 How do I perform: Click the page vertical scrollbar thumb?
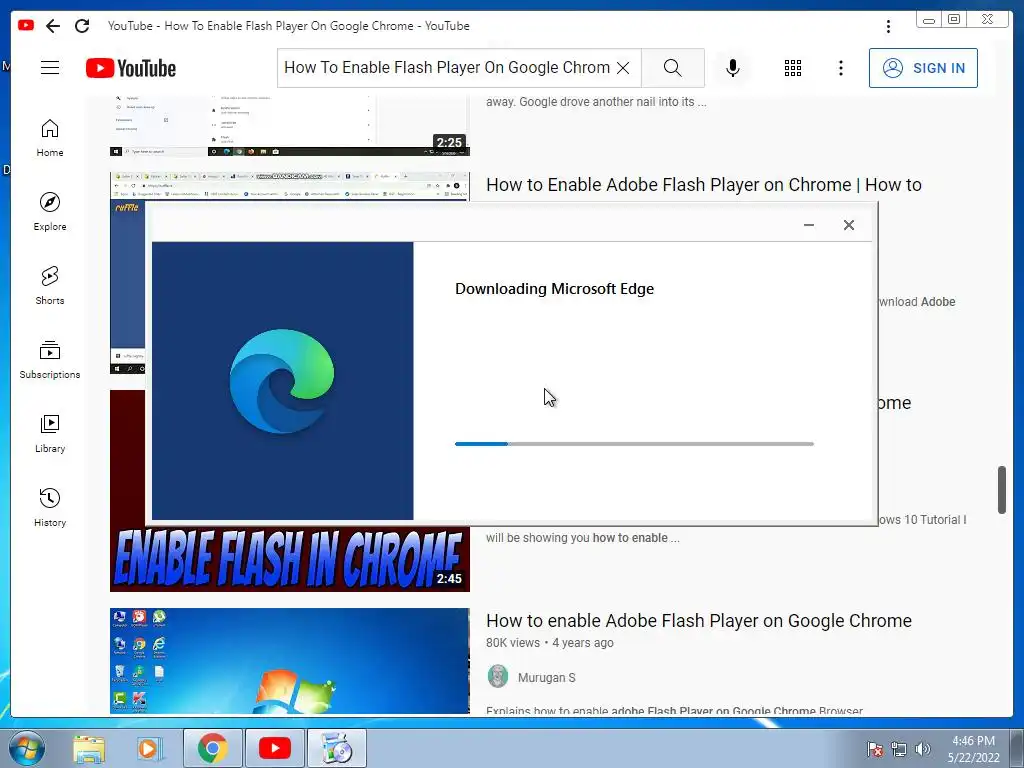coord(1002,490)
